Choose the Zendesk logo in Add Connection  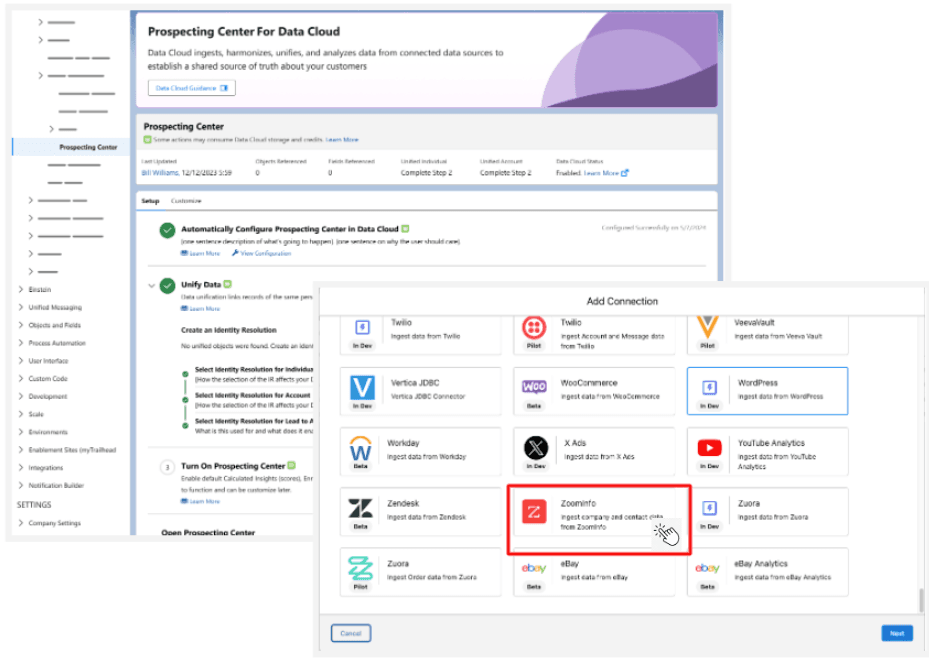[360, 508]
